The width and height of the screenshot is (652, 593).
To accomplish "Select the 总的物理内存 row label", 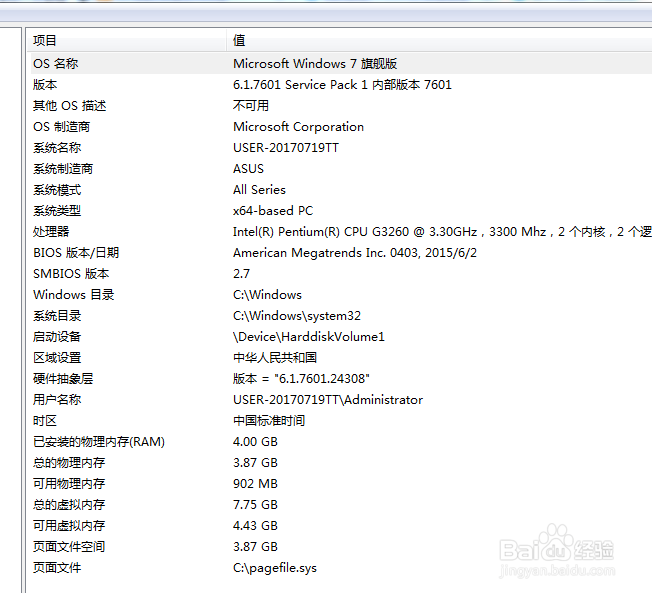I will click(69, 463).
